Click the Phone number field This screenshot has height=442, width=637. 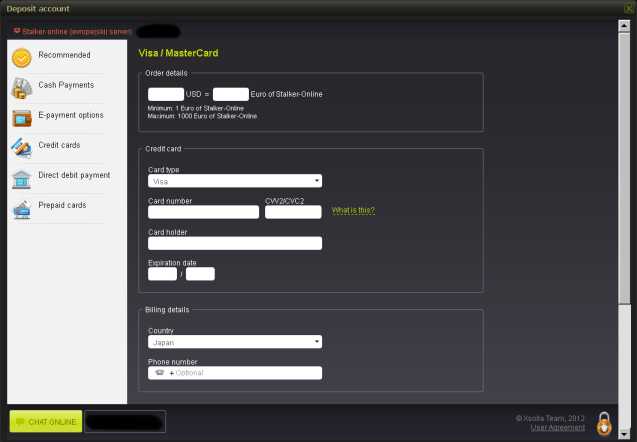235,373
